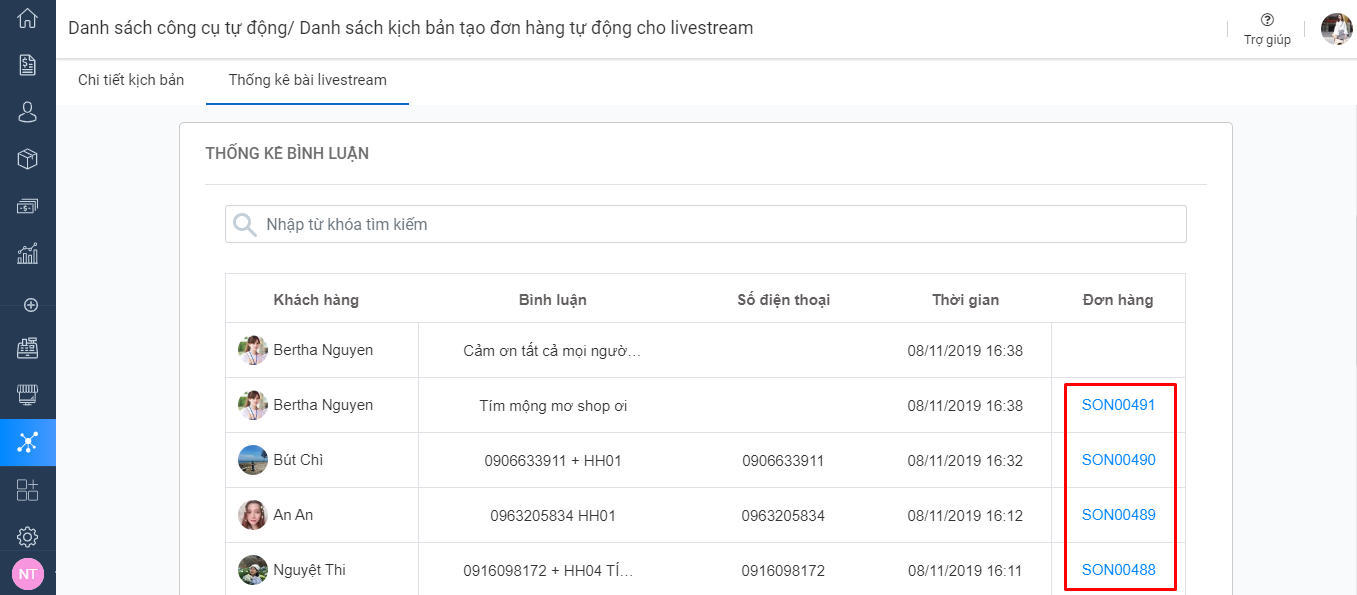The image size is (1357, 595).
Task: Open the apps grid icon in sidebar
Action: tap(28, 490)
